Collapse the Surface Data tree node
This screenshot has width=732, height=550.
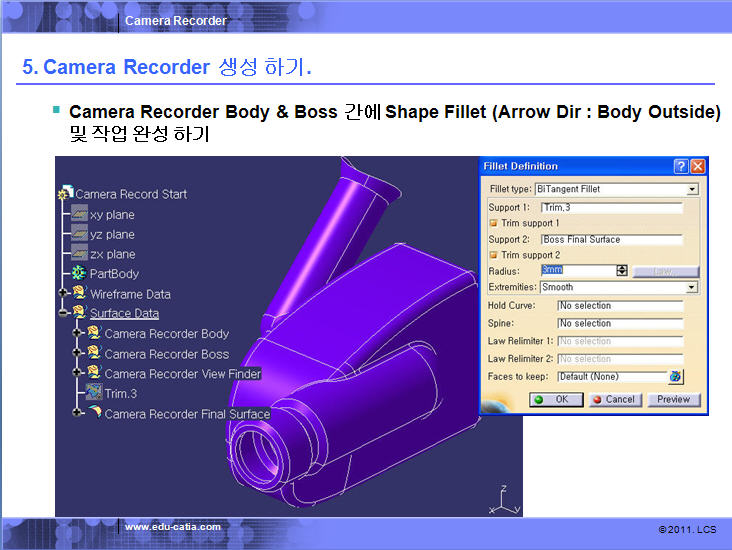(63, 314)
